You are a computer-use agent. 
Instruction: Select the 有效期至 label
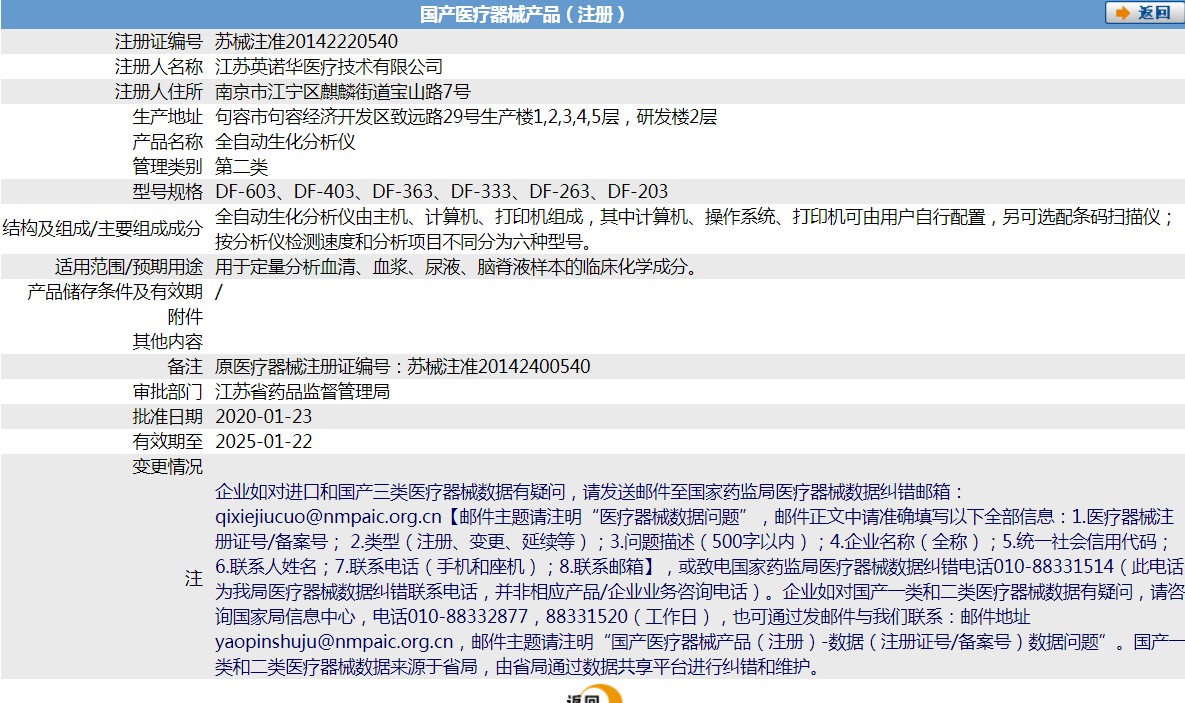[168, 441]
